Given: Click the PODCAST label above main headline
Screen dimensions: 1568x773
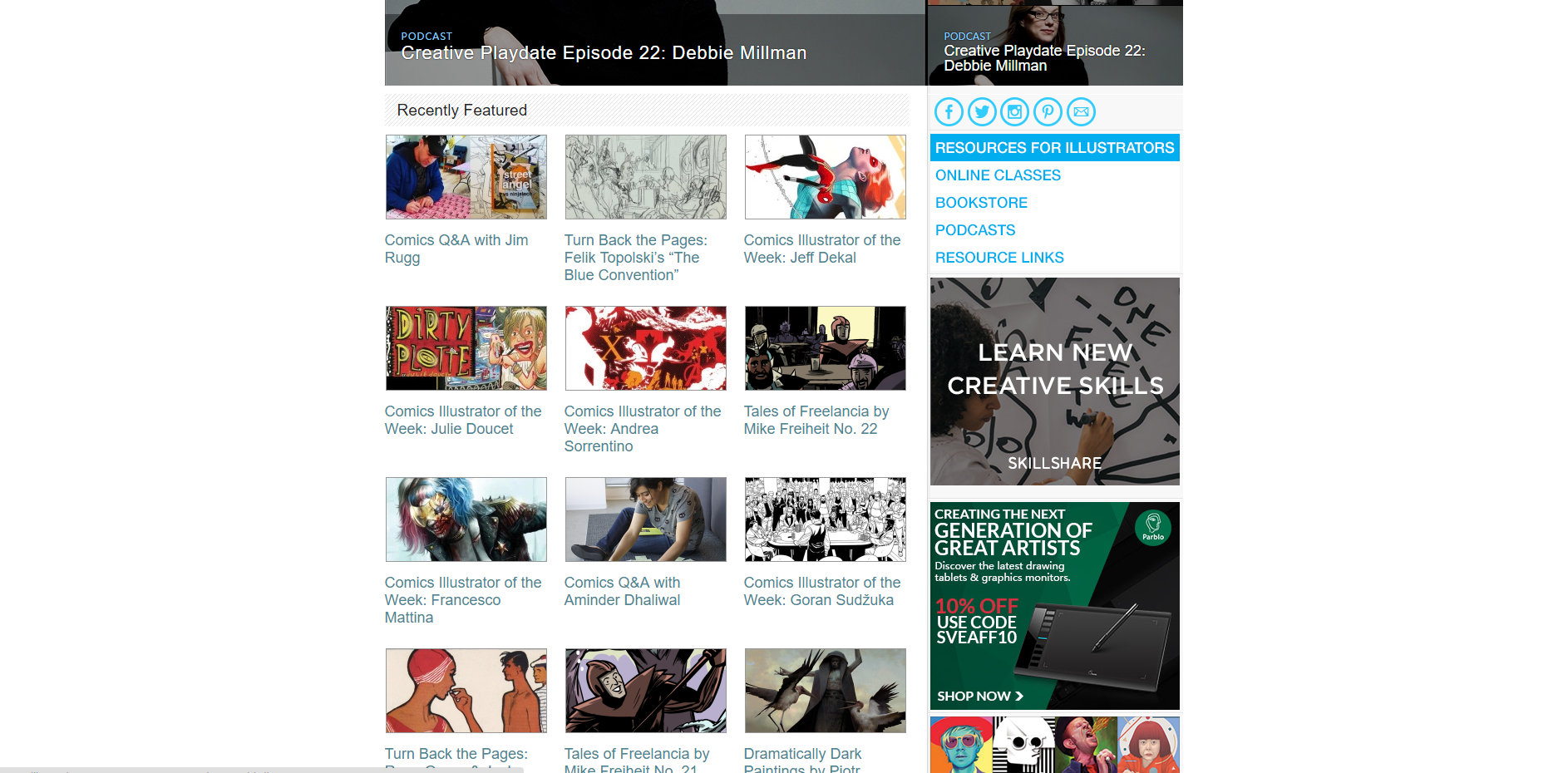Looking at the screenshot, I should tap(427, 37).
